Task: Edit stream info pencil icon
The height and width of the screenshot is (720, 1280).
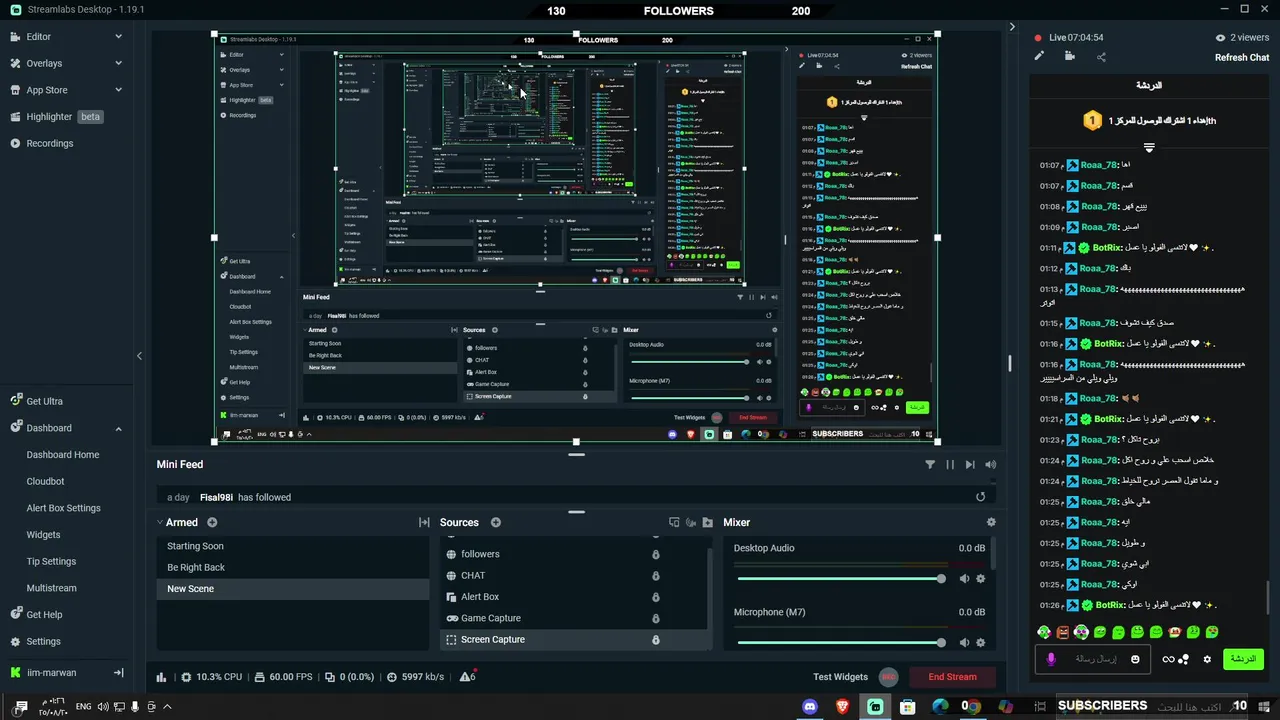Action: coord(1039,57)
